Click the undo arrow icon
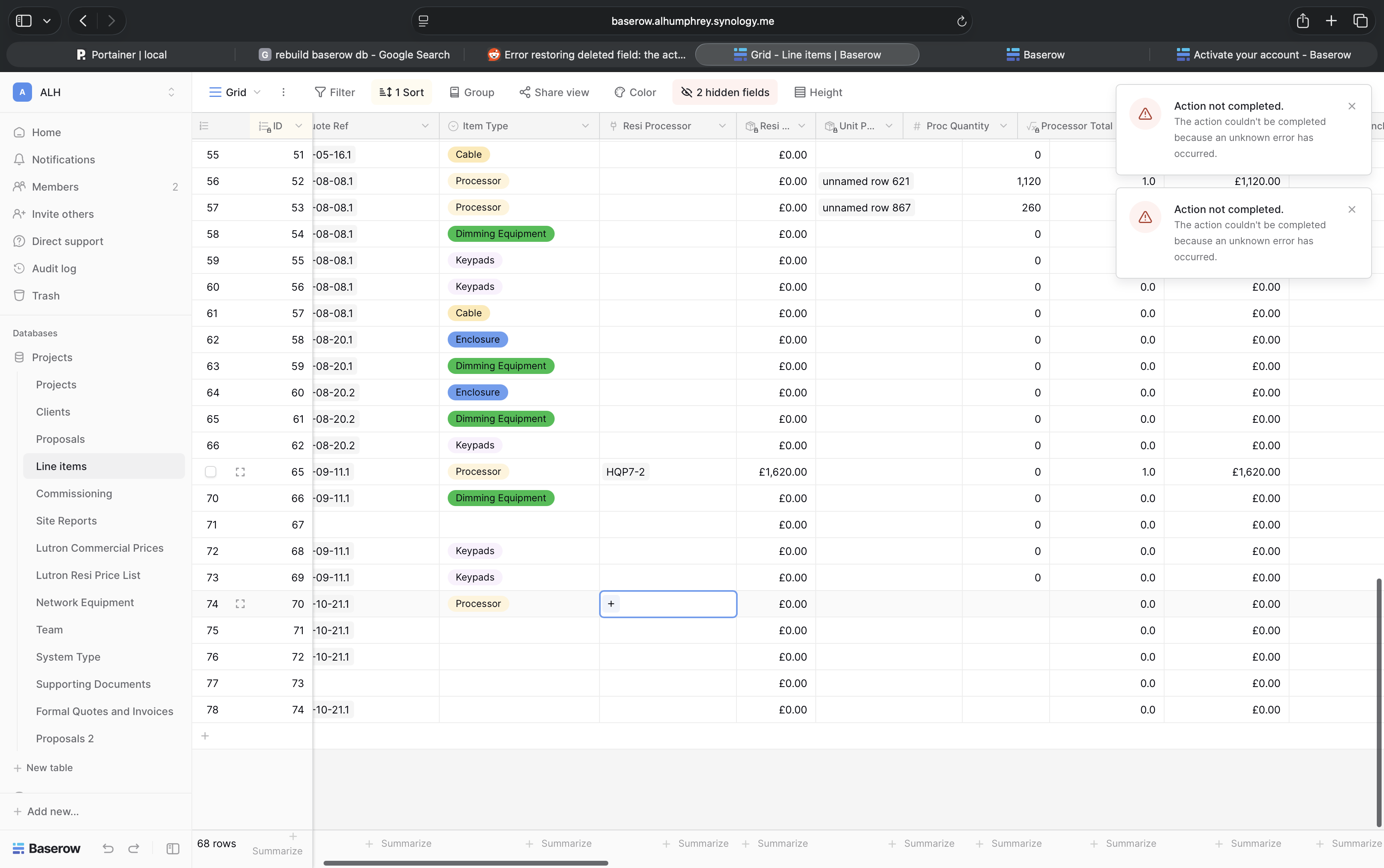This screenshot has width=1384, height=868. click(108, 848)
